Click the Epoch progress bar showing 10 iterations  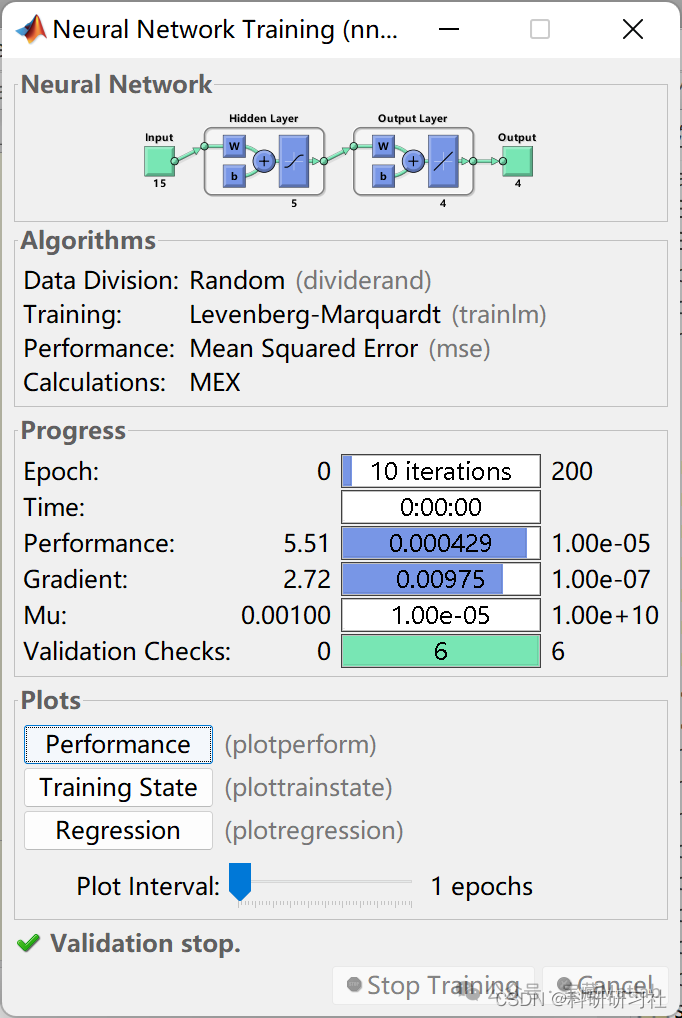(x=441, y=471)
